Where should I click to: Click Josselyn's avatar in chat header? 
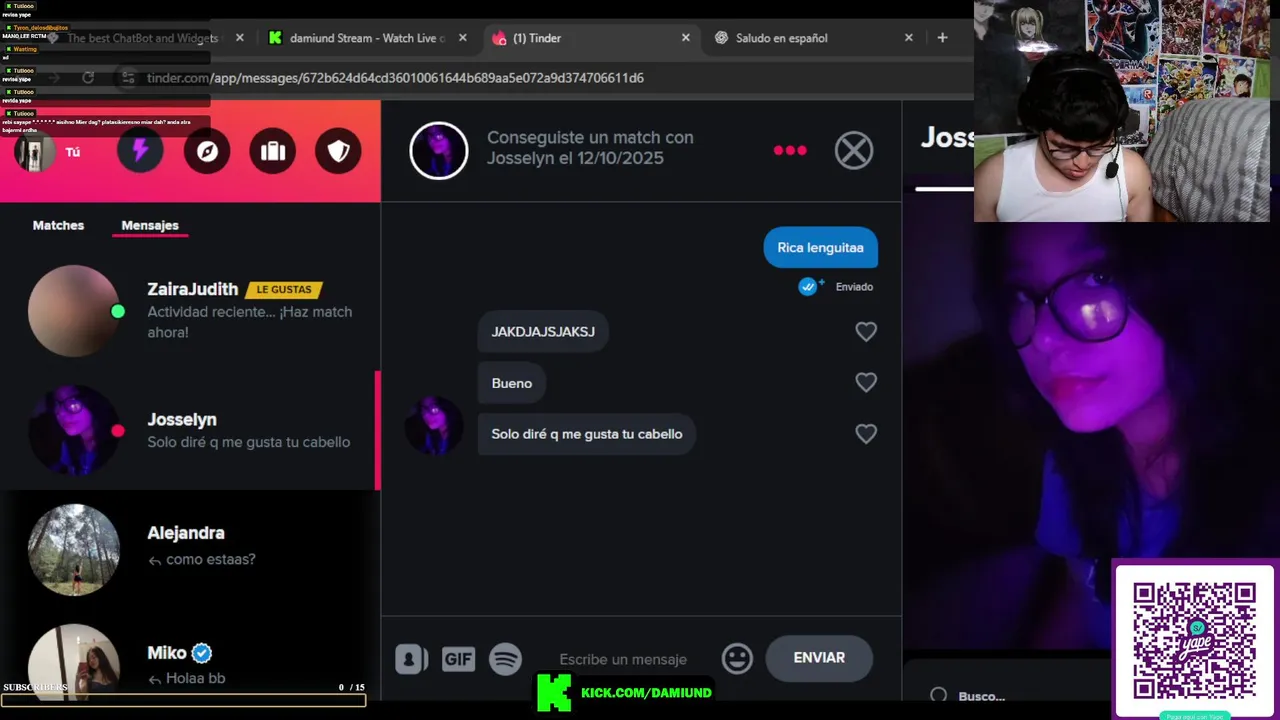[439, 151]
